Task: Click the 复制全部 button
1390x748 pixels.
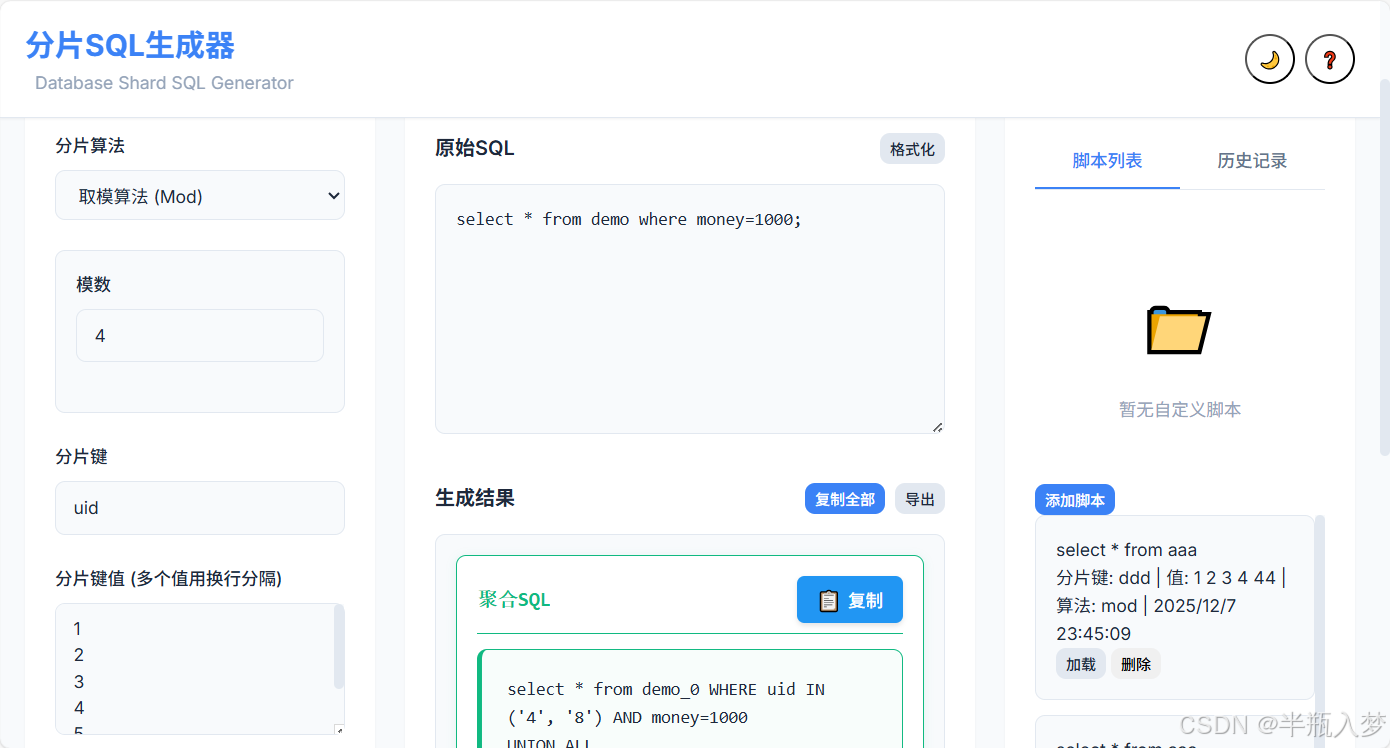Action: (x=844, y=498)
